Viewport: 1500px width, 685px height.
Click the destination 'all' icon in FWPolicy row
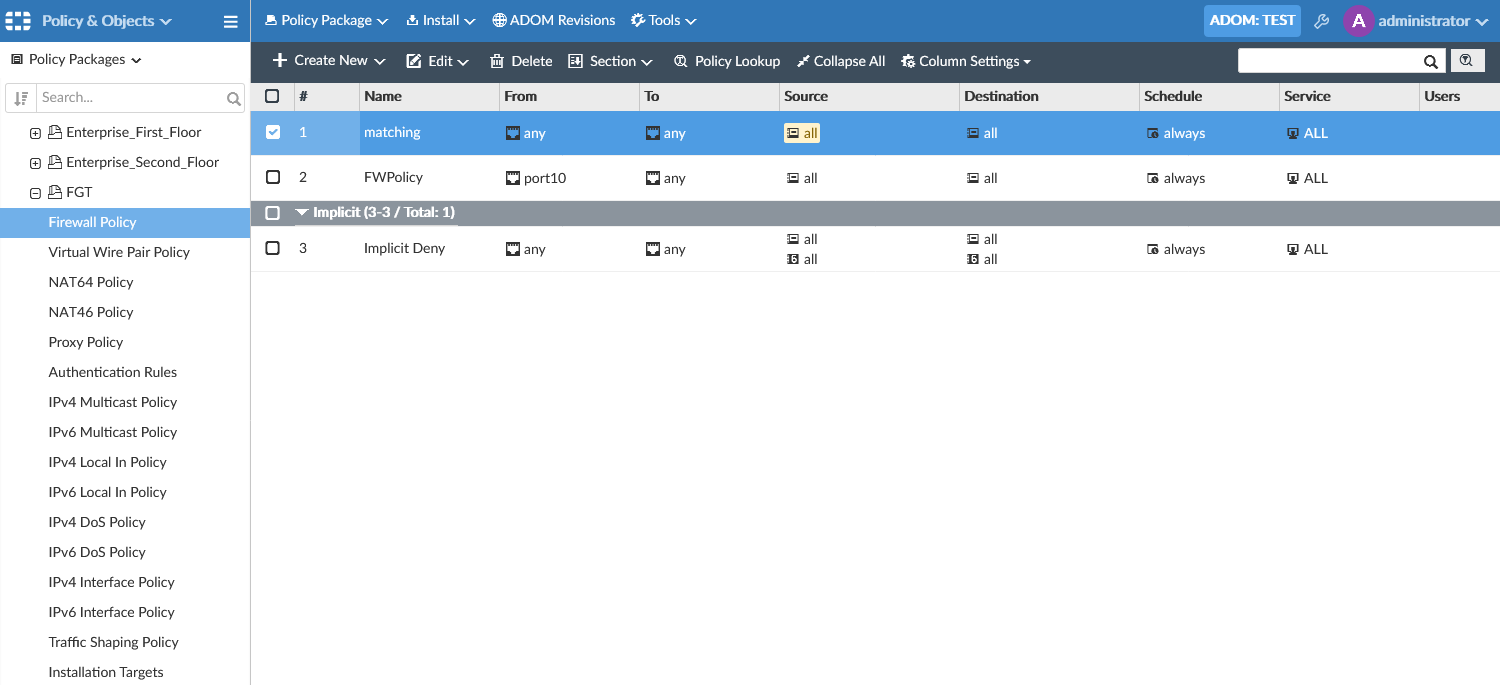click(973, 178)
